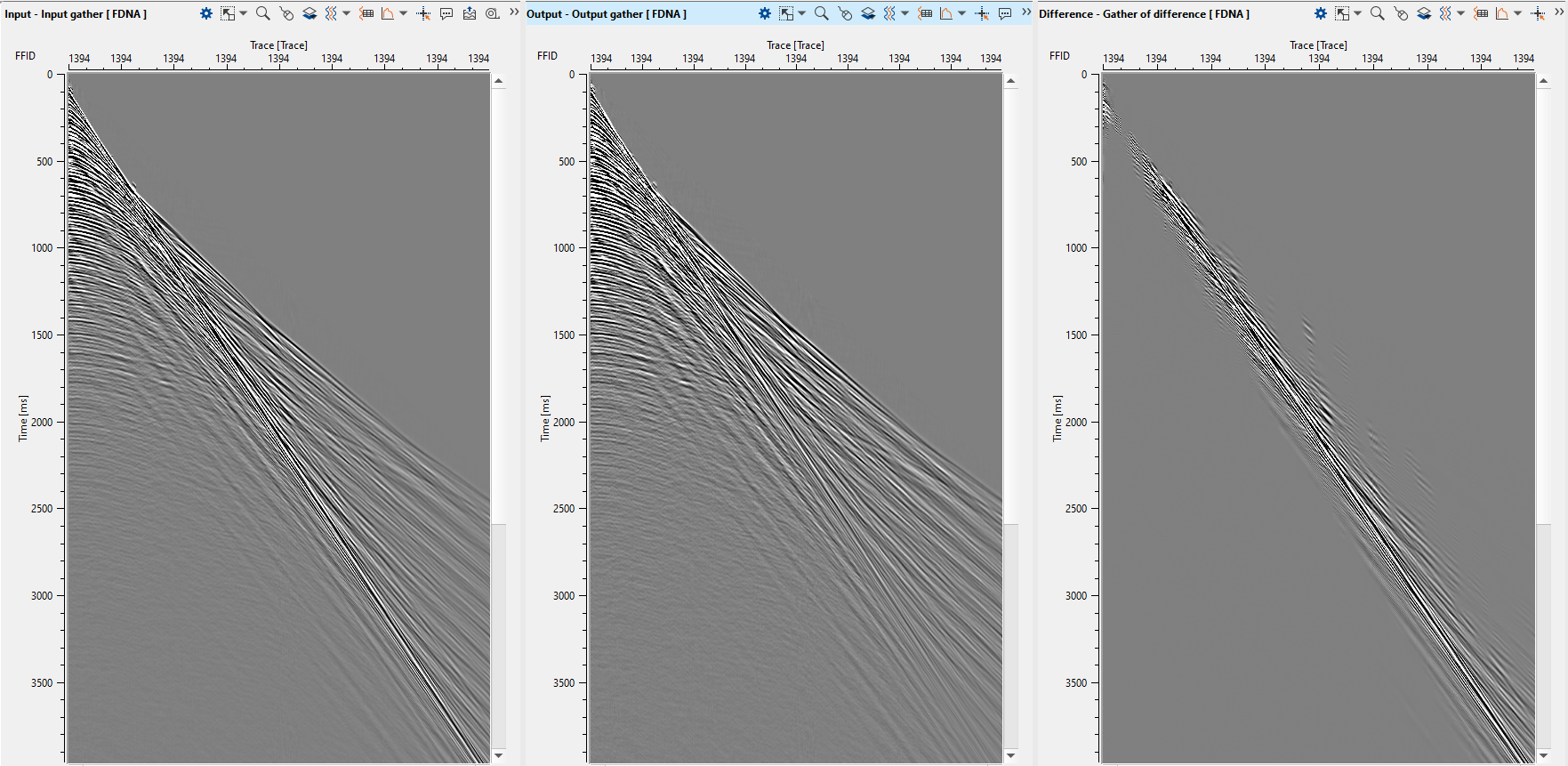Click the trace table icon in Difference toolbar

[x=1481, y=13]
